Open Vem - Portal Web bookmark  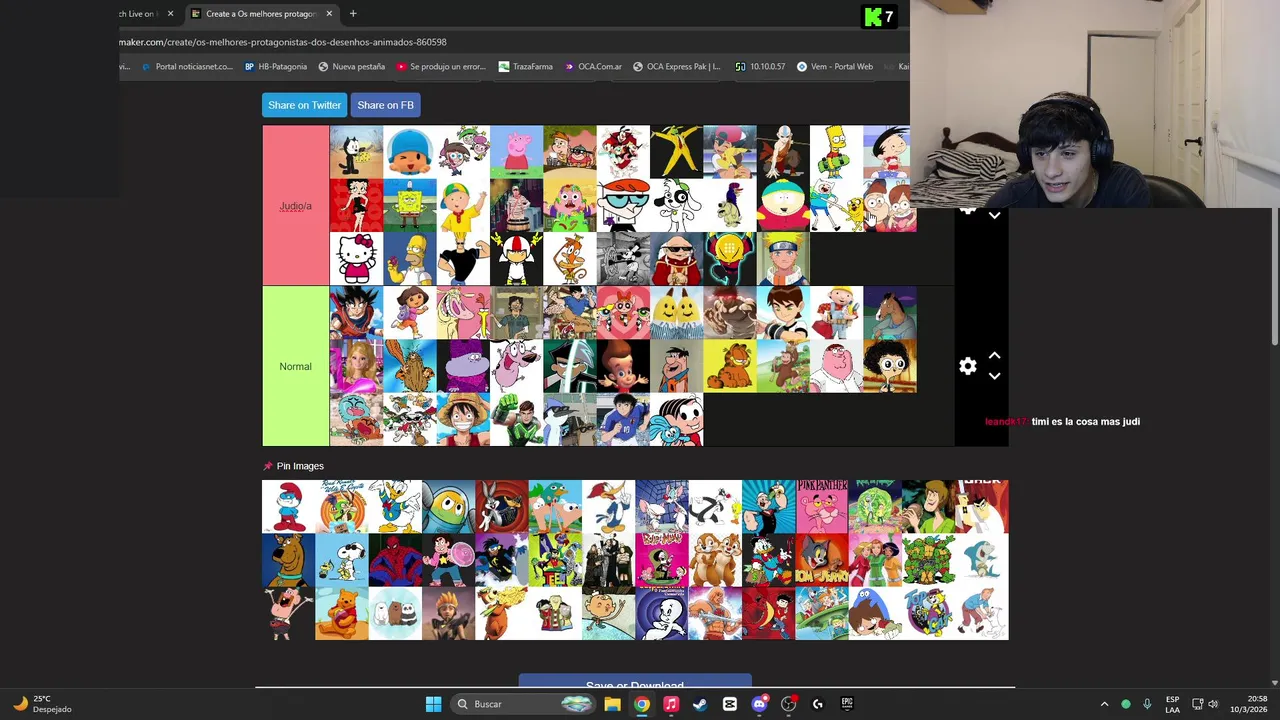[x=835, y=67]
